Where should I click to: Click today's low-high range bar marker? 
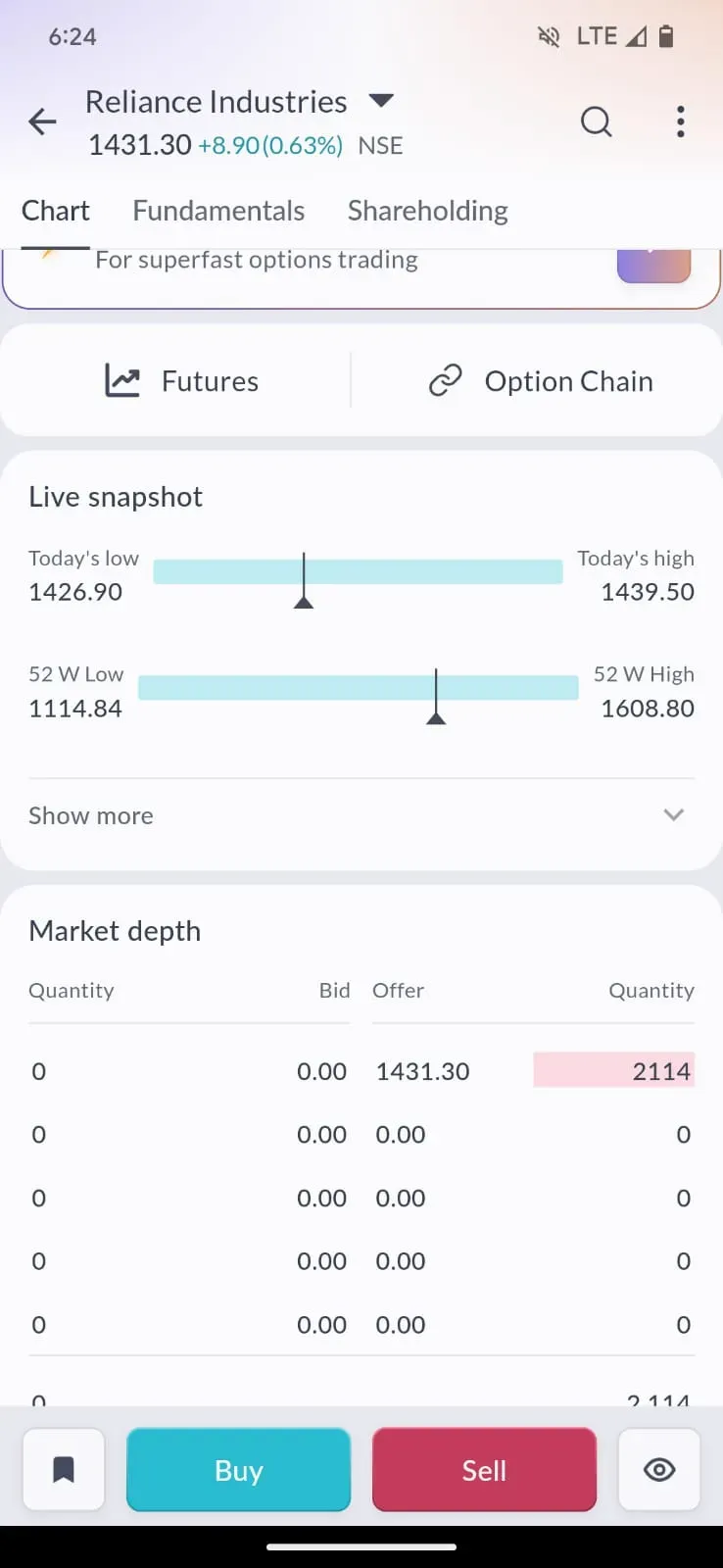pos(304,581)
